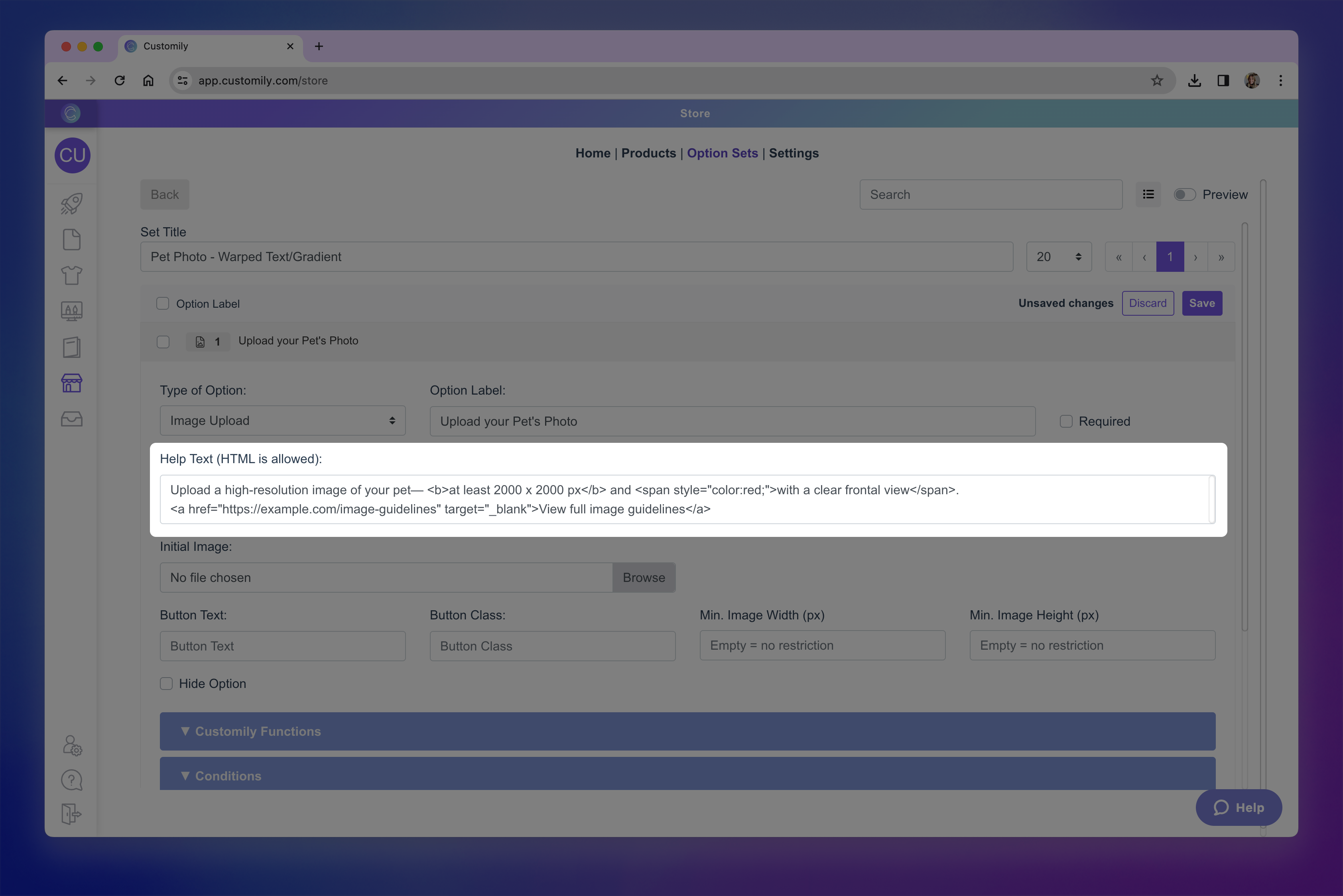
Task: Enable the Hide Option checkbox
Action: 166,684
